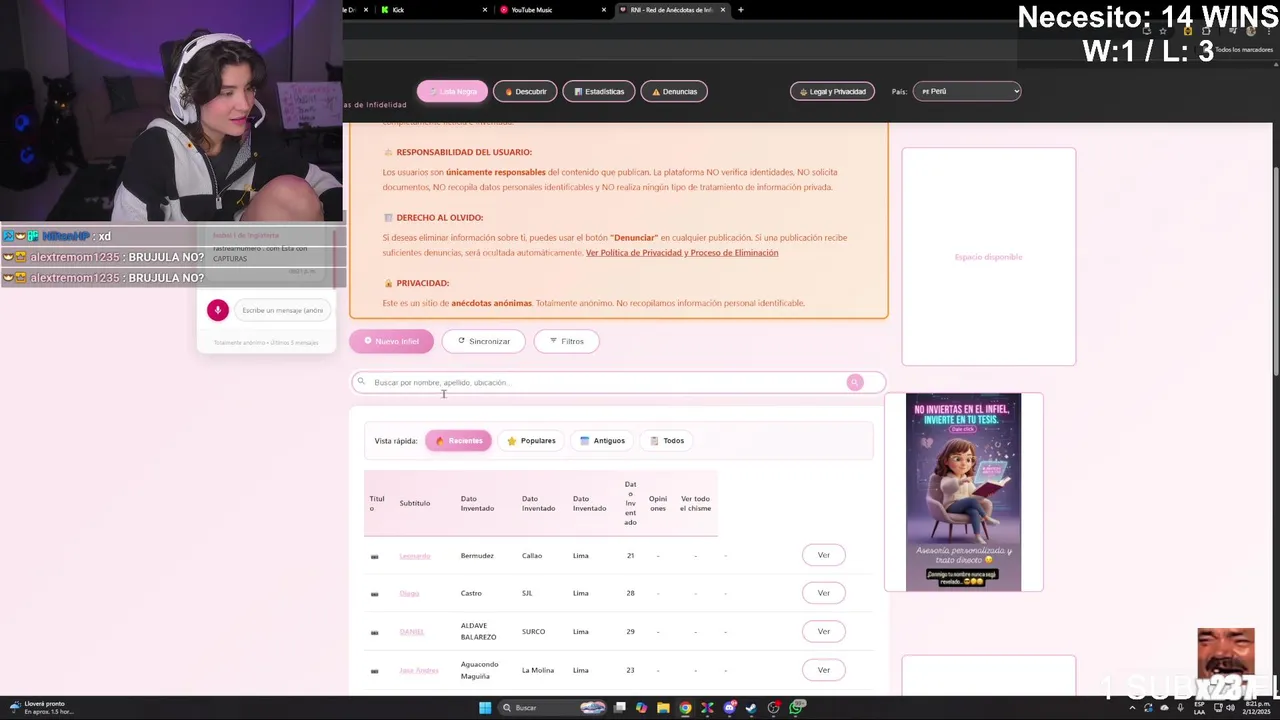
Task: Click the 'SURCO' cell
Action: 534,632
